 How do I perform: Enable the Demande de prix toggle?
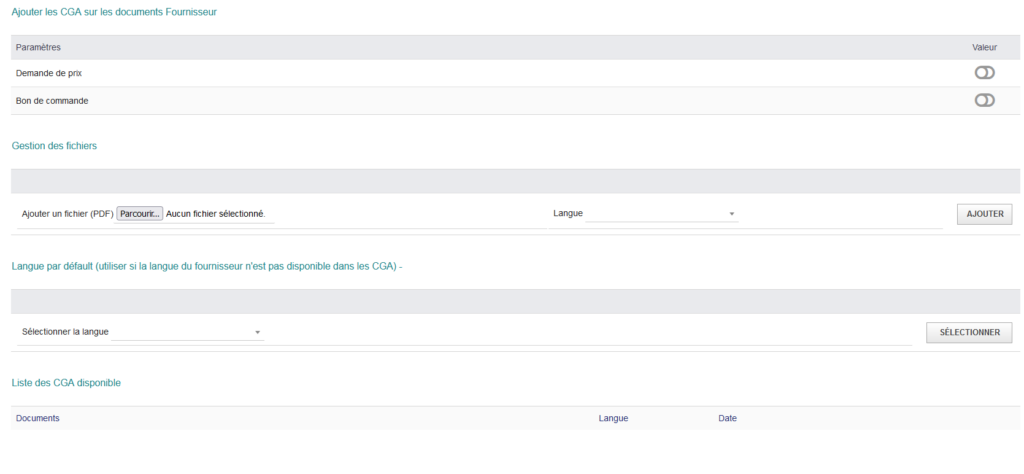[984, 73]
